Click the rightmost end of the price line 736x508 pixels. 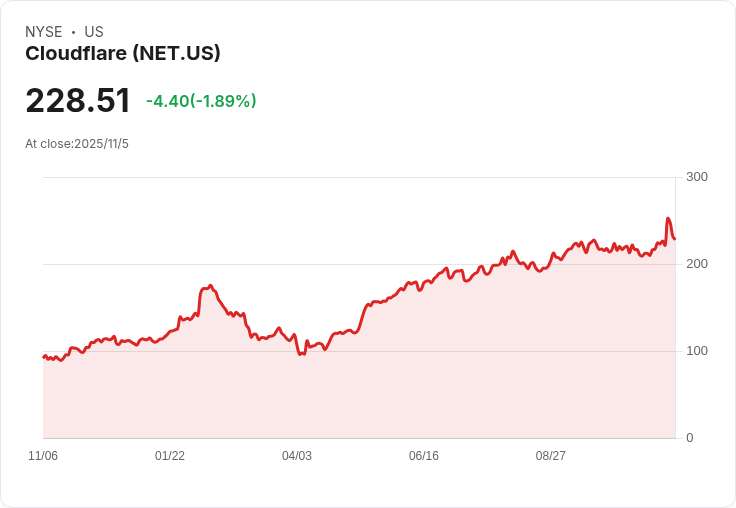coord(675,238)
